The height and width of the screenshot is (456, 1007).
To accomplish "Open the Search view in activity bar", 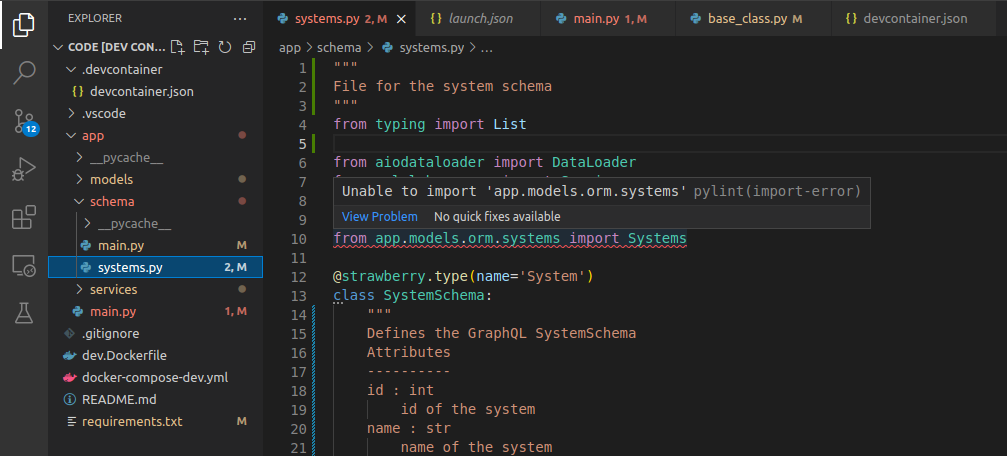I will point(24,72).
